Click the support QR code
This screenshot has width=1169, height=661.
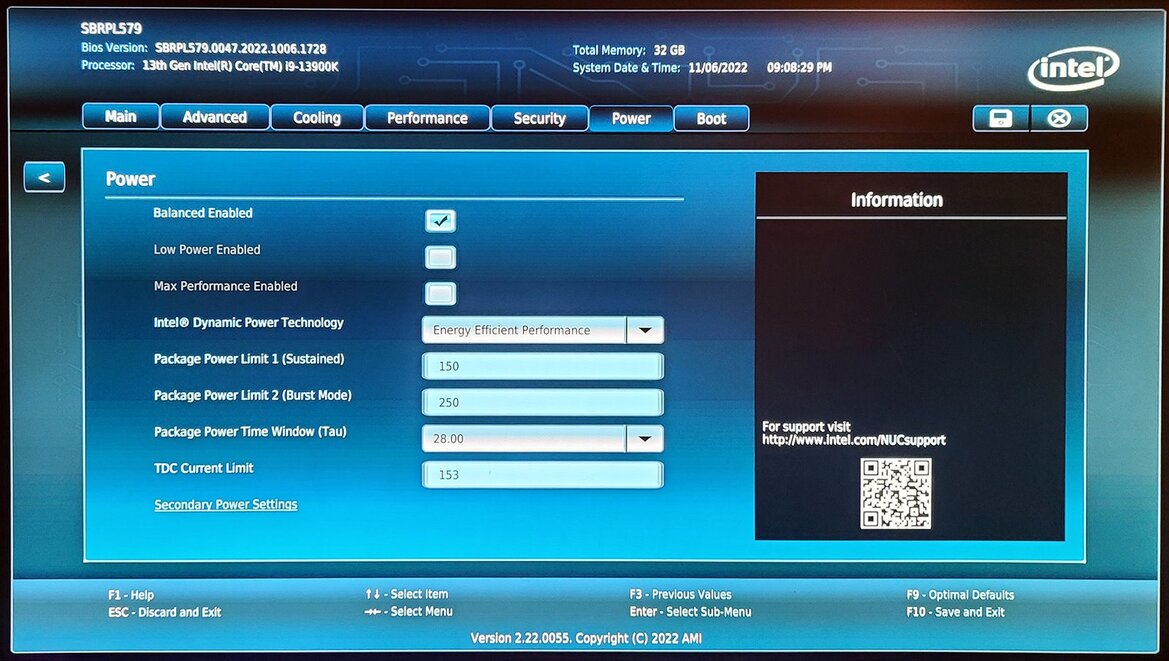tap(895, 494)
